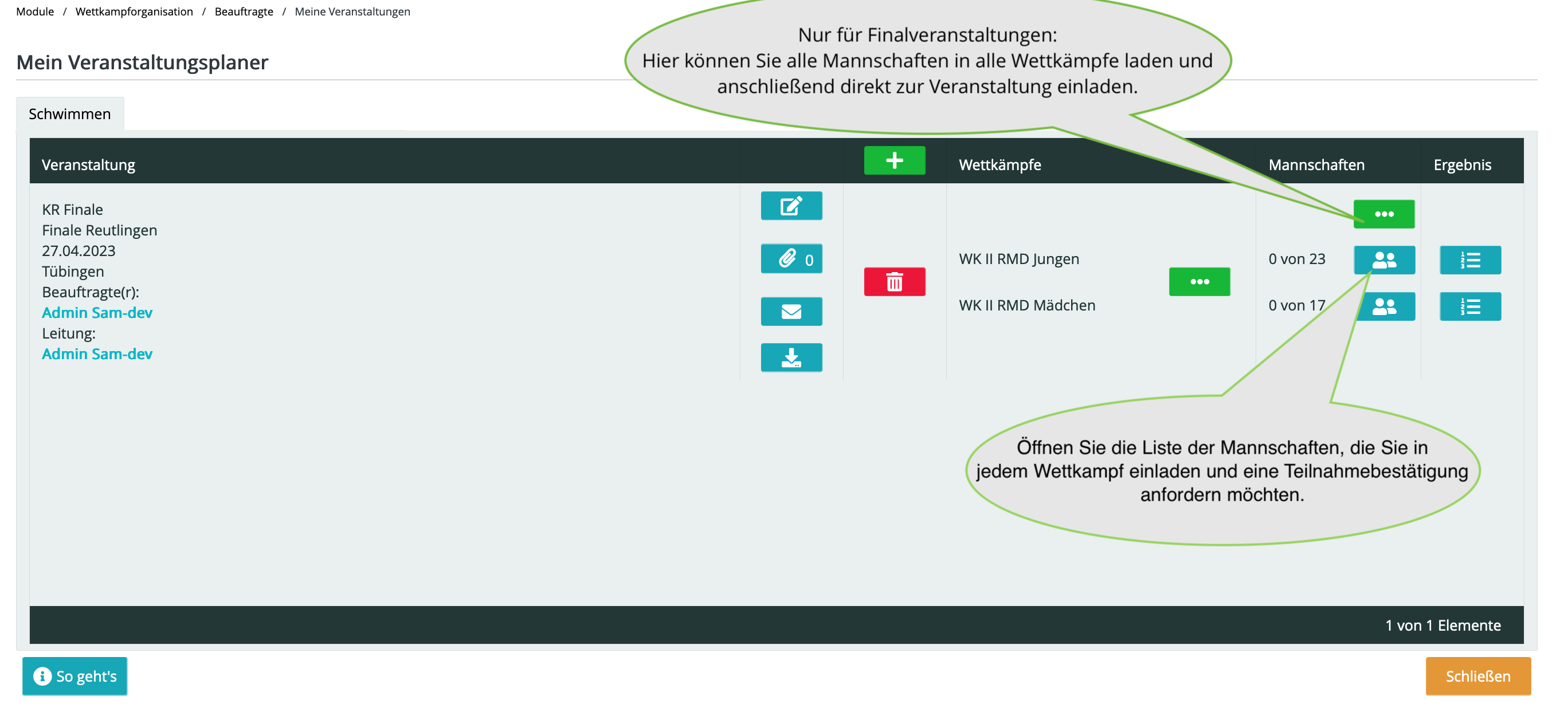Click the 'Admin Sam-dev' Beauftragte link
Image resolution: width=1568 pixels, height=708 pixels.
click(x=96, y=312)
